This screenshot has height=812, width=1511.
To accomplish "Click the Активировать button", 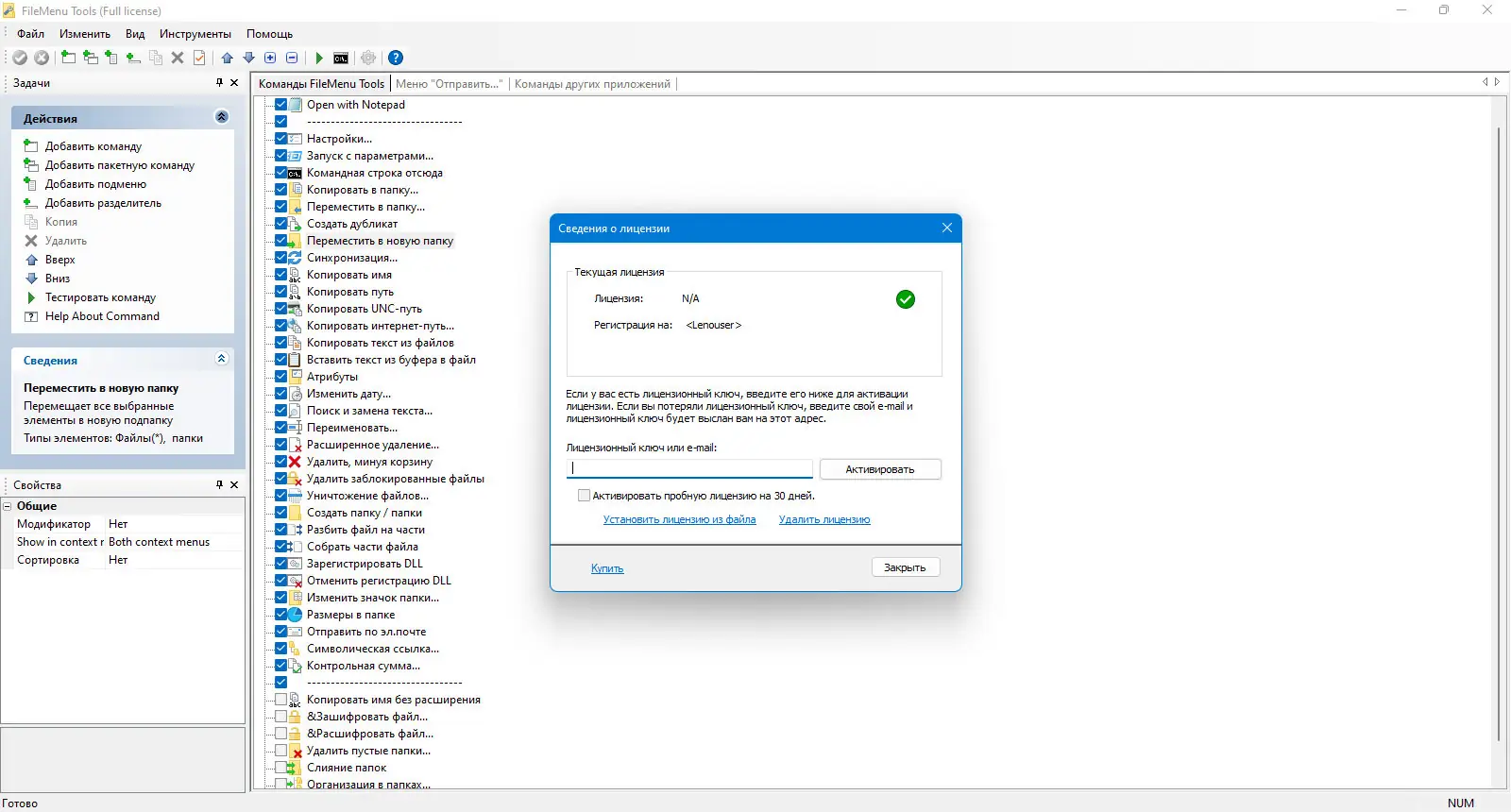I will [880, 469].
